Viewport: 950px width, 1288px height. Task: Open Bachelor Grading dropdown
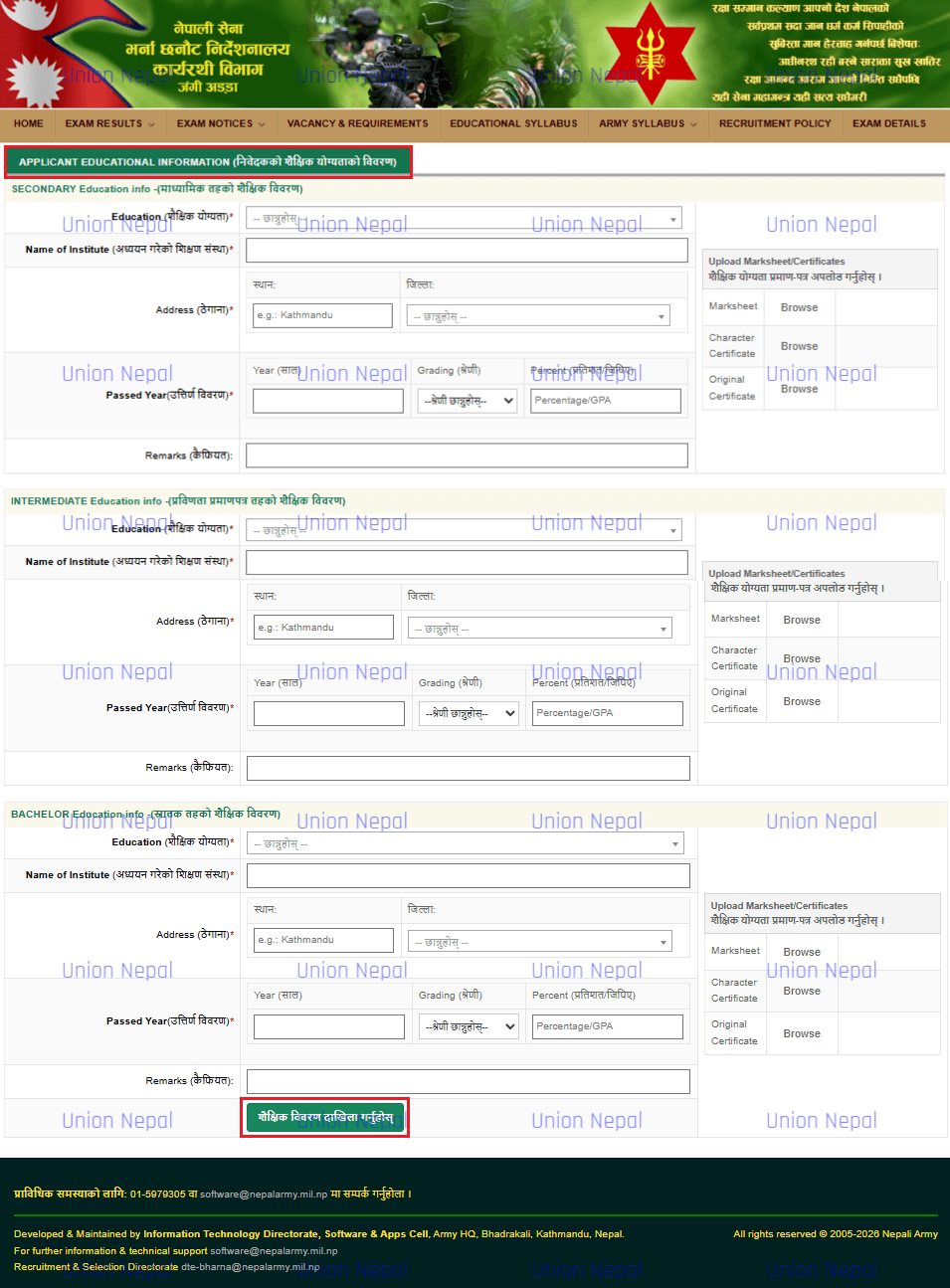tap(470, 1026)
